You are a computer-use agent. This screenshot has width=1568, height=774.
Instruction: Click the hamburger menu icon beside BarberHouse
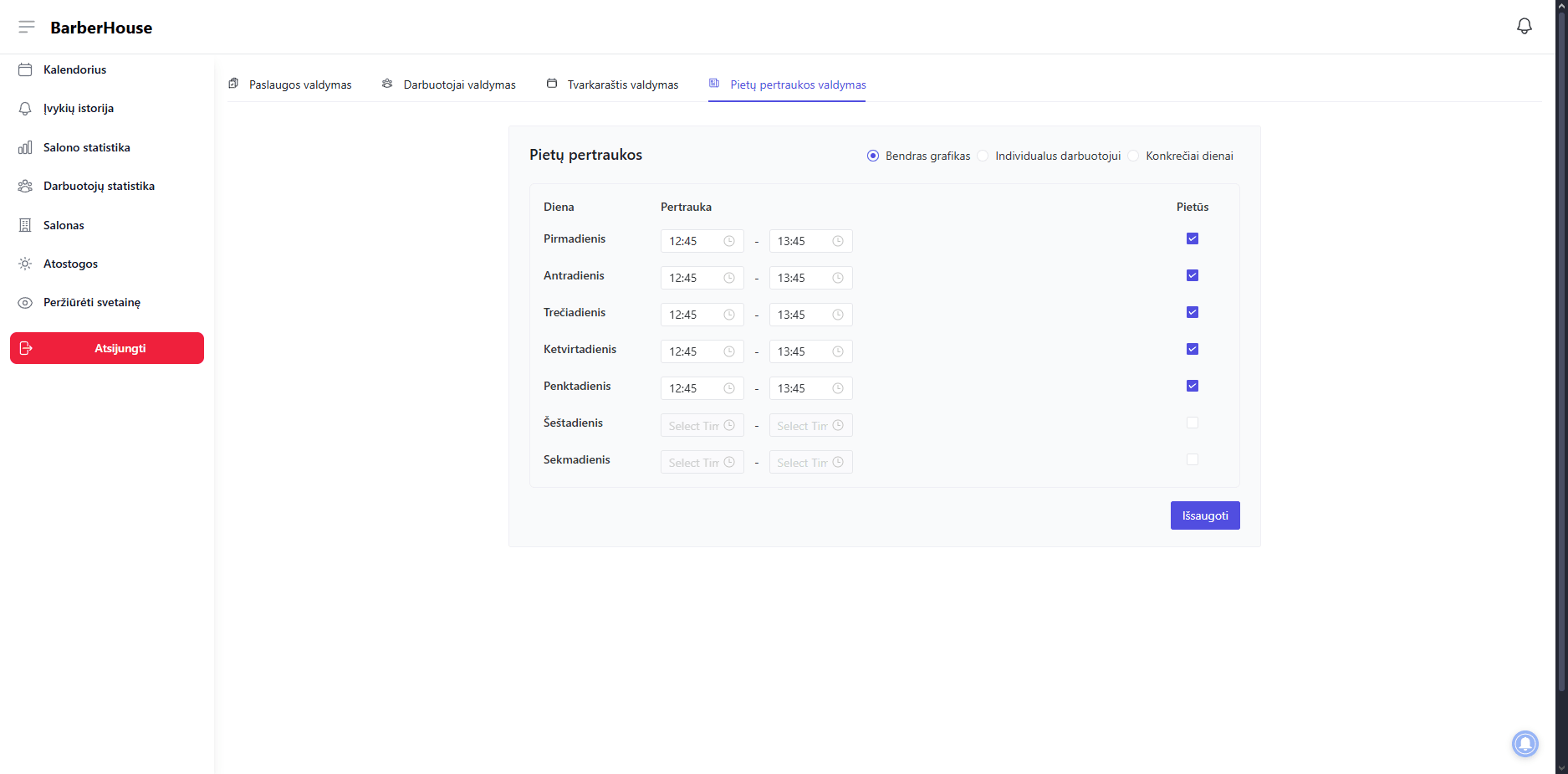click(27, 27)
